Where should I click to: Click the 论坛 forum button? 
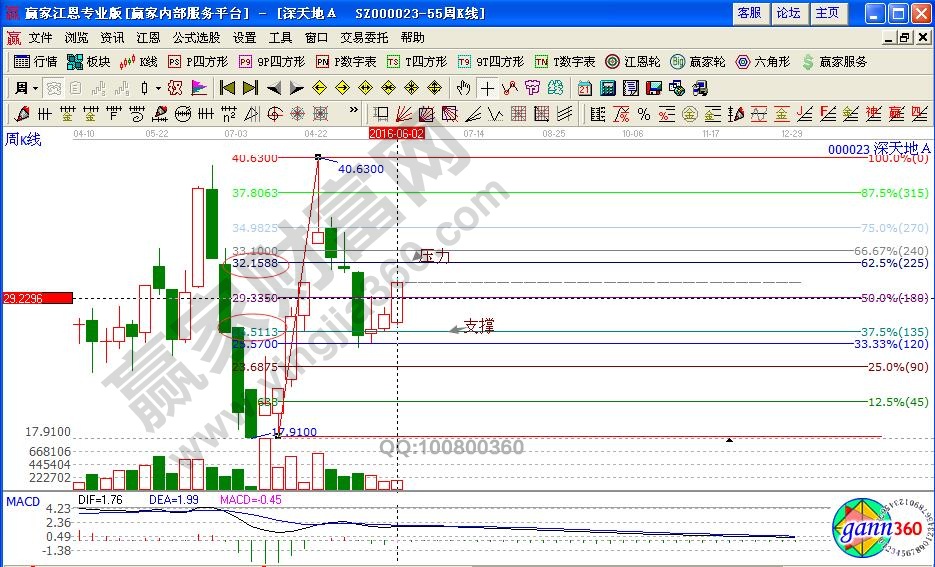pyautogui.click(x=788, y=13)
